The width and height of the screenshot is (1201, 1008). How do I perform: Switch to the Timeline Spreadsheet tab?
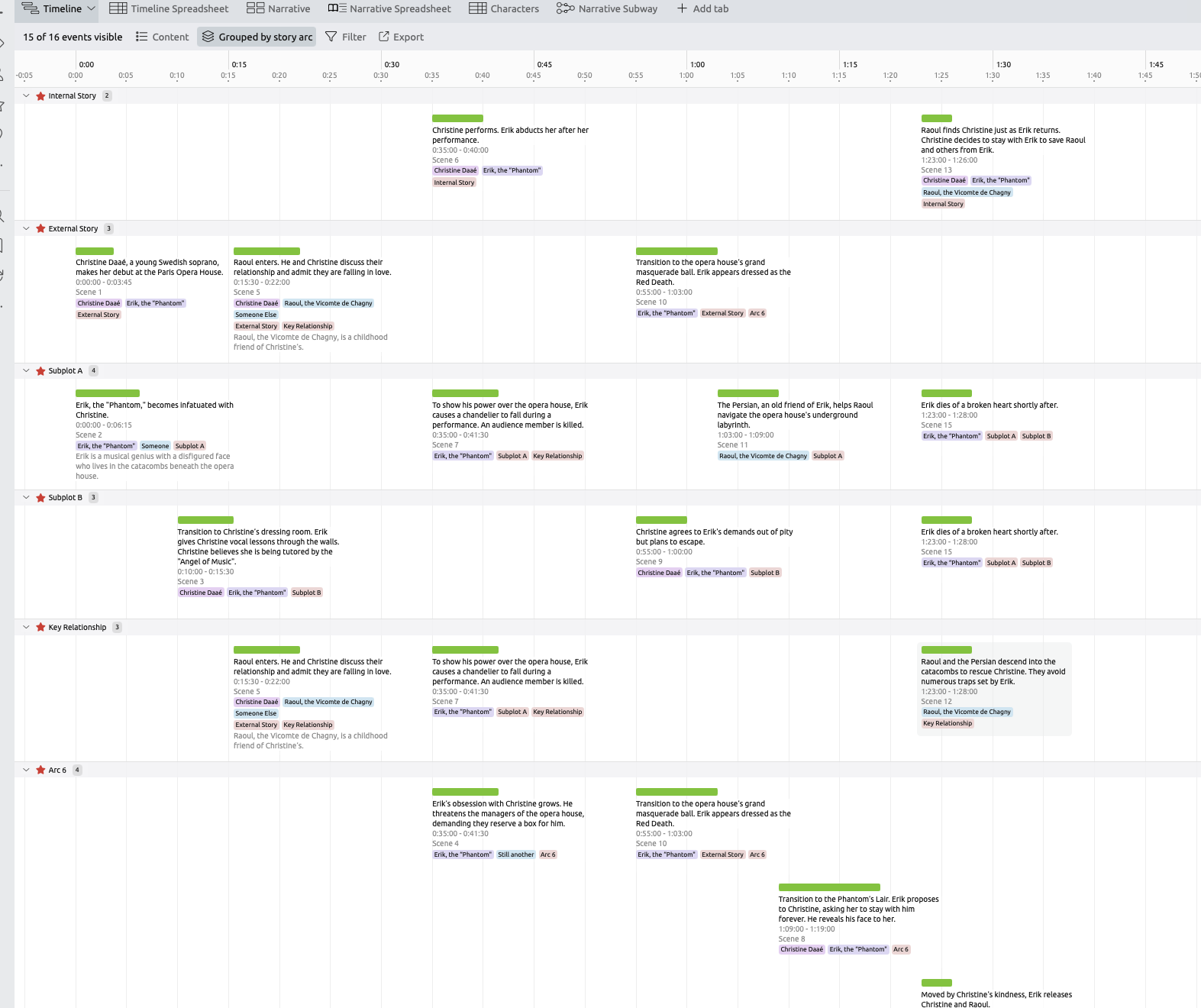[169, 8]
